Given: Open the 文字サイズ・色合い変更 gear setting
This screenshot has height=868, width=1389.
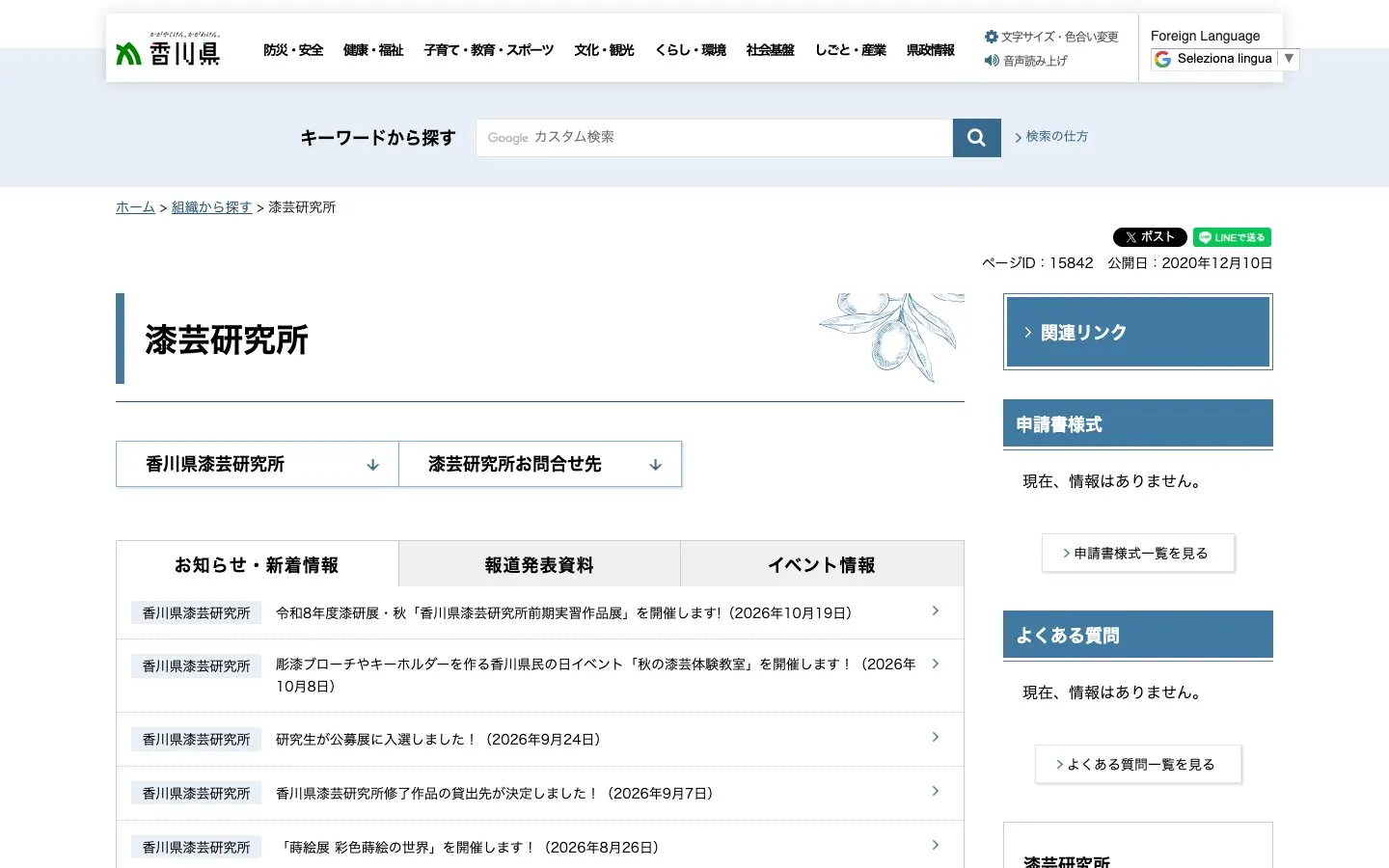Looking at the screenshot, I should (x=1051, y=37).
